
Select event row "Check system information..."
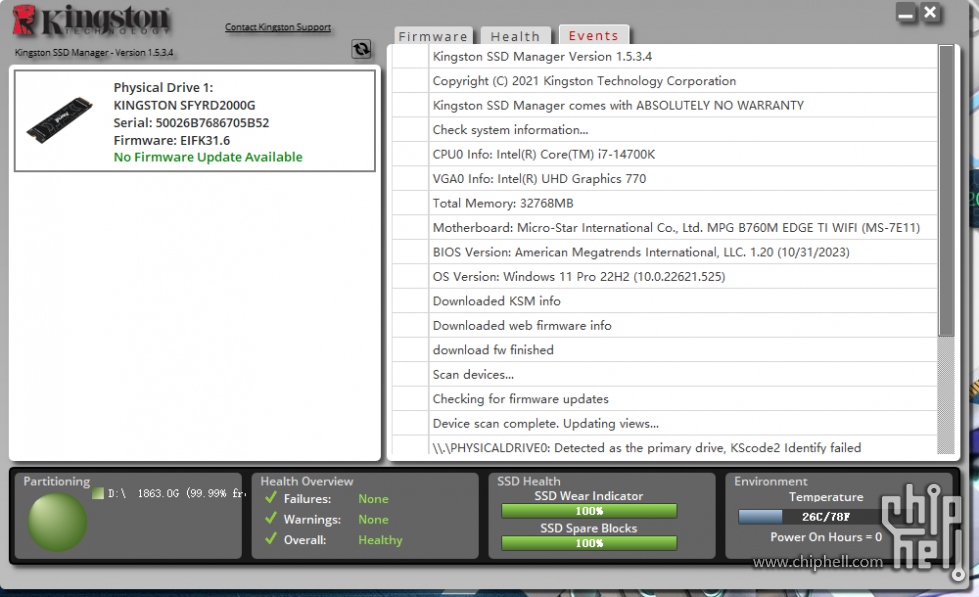point(665,129)
